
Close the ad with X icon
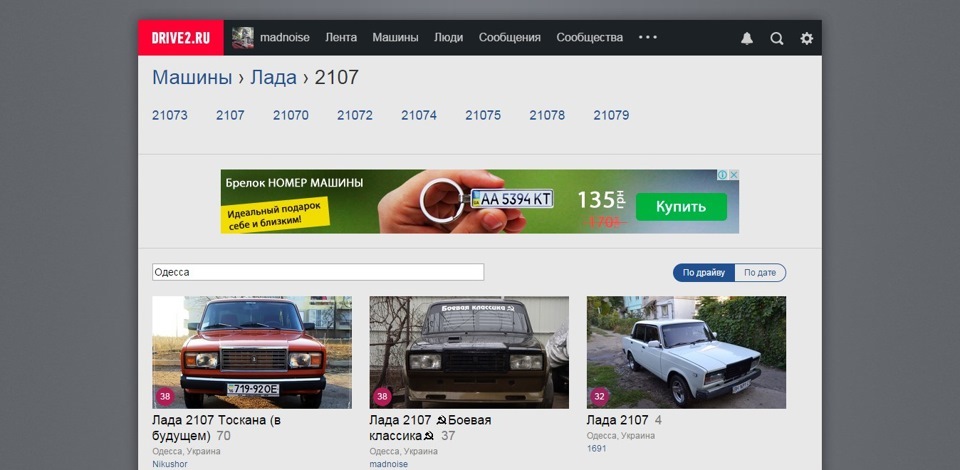tap(734, 175)
